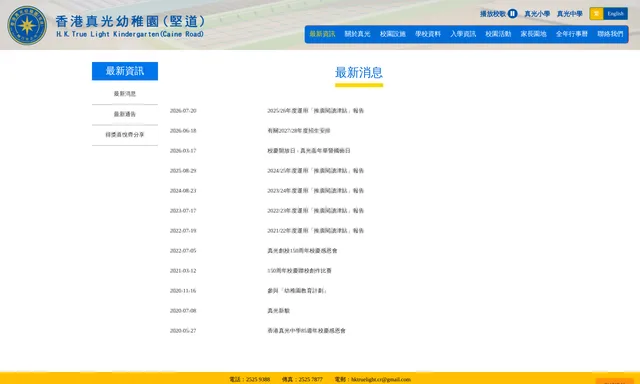
Task: Open the 2025/26年度 reading grant report
Action: (316, 111)
